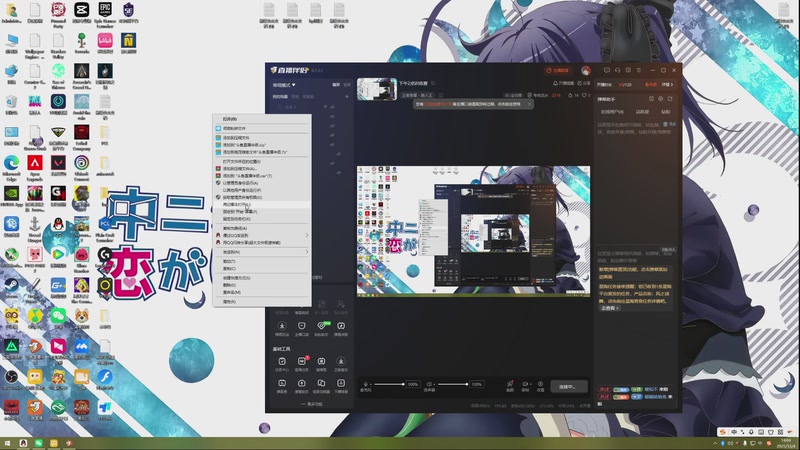Screen dimensions: 800x450
Task: Select the Microsoft Edge desktop icon
Action: (x=11, y=168)
